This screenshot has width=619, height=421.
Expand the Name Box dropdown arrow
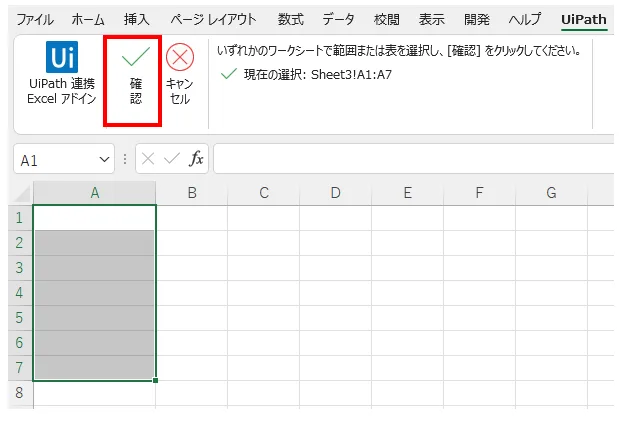coord(105,160)
